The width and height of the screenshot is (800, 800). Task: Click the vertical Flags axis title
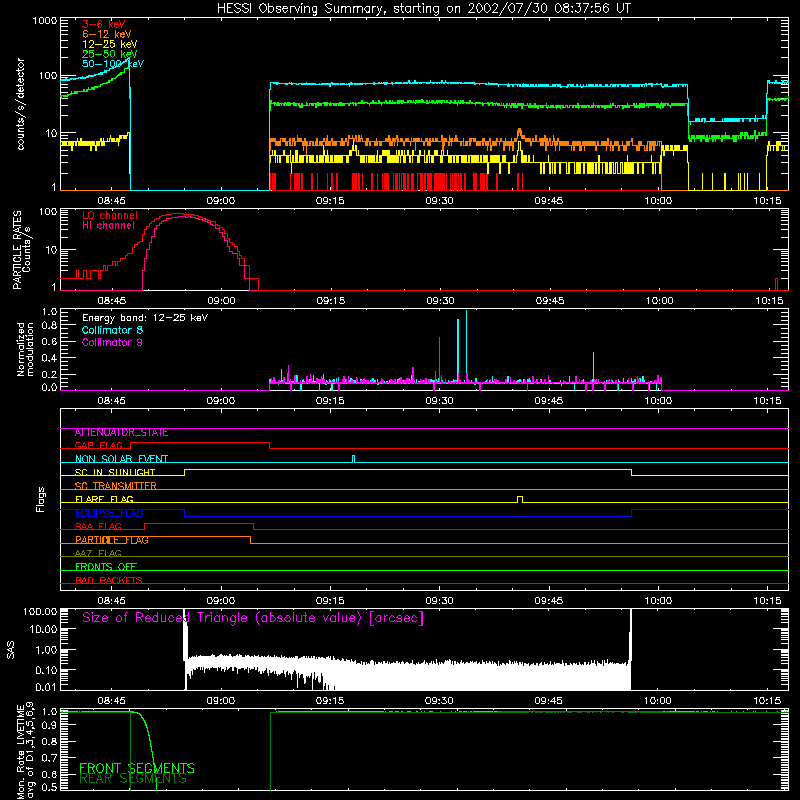pos(41,500)
